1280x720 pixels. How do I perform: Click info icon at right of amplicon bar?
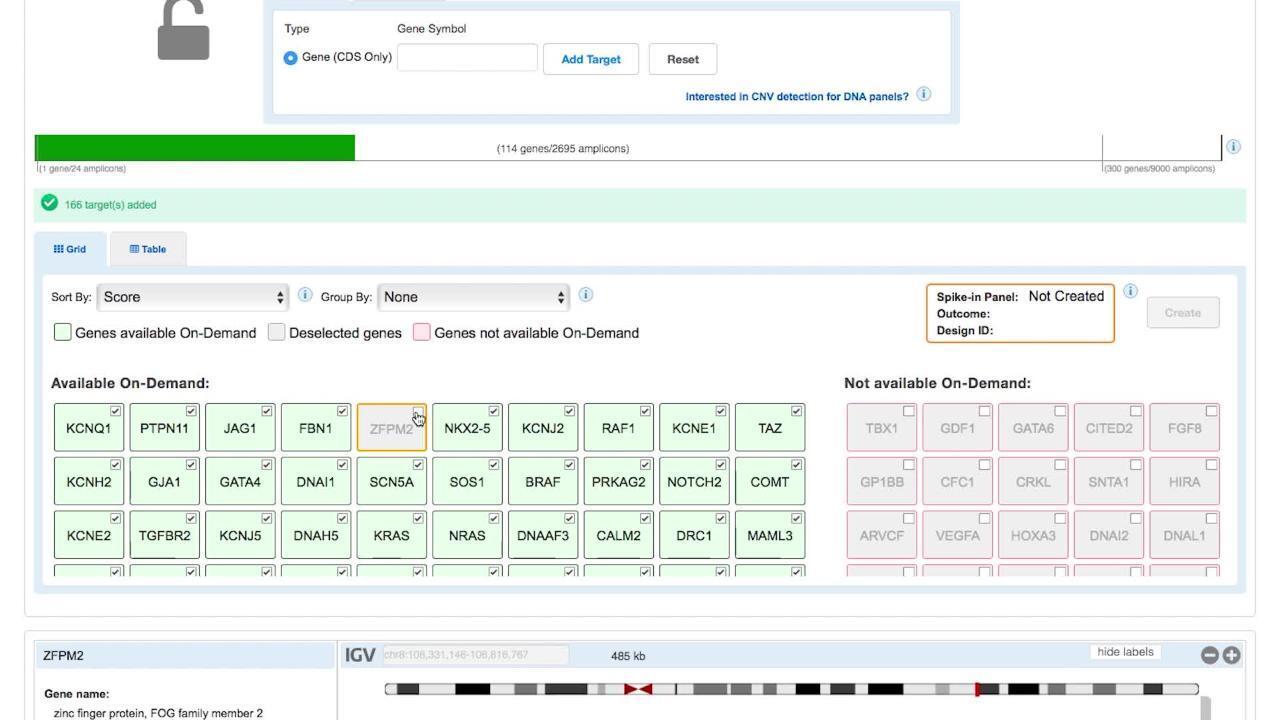point(1233,147)
